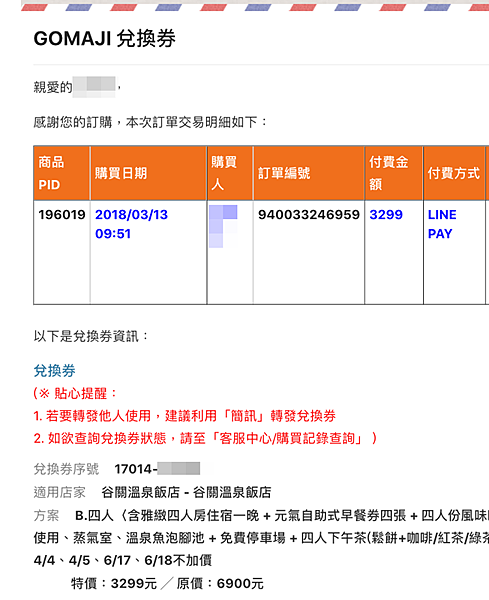This screenshot has width=489, height=600.
Task: Click the 兌換券序號 label
Action: click(x=66, y=469)
